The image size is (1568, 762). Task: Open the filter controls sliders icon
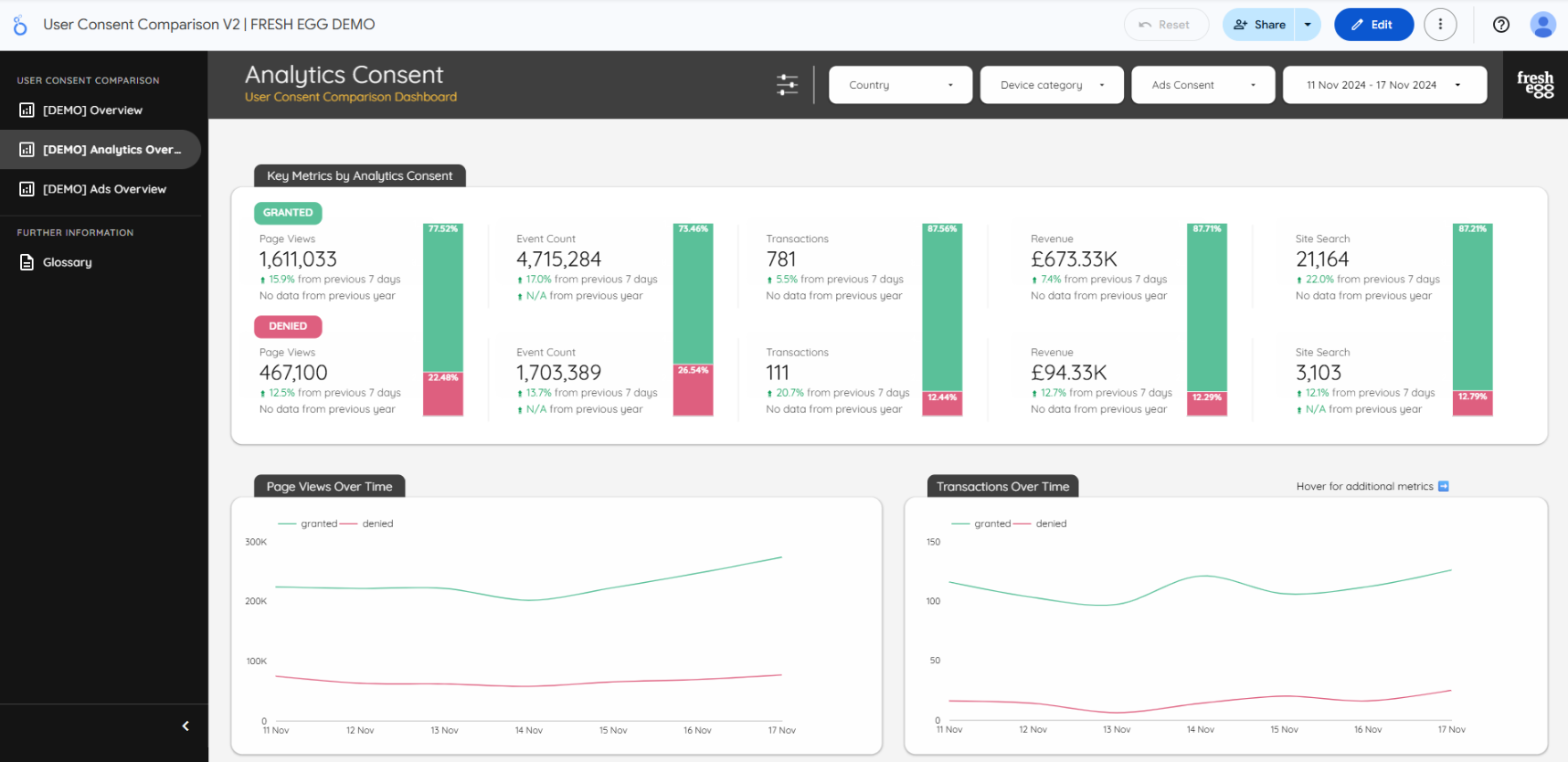787,85
